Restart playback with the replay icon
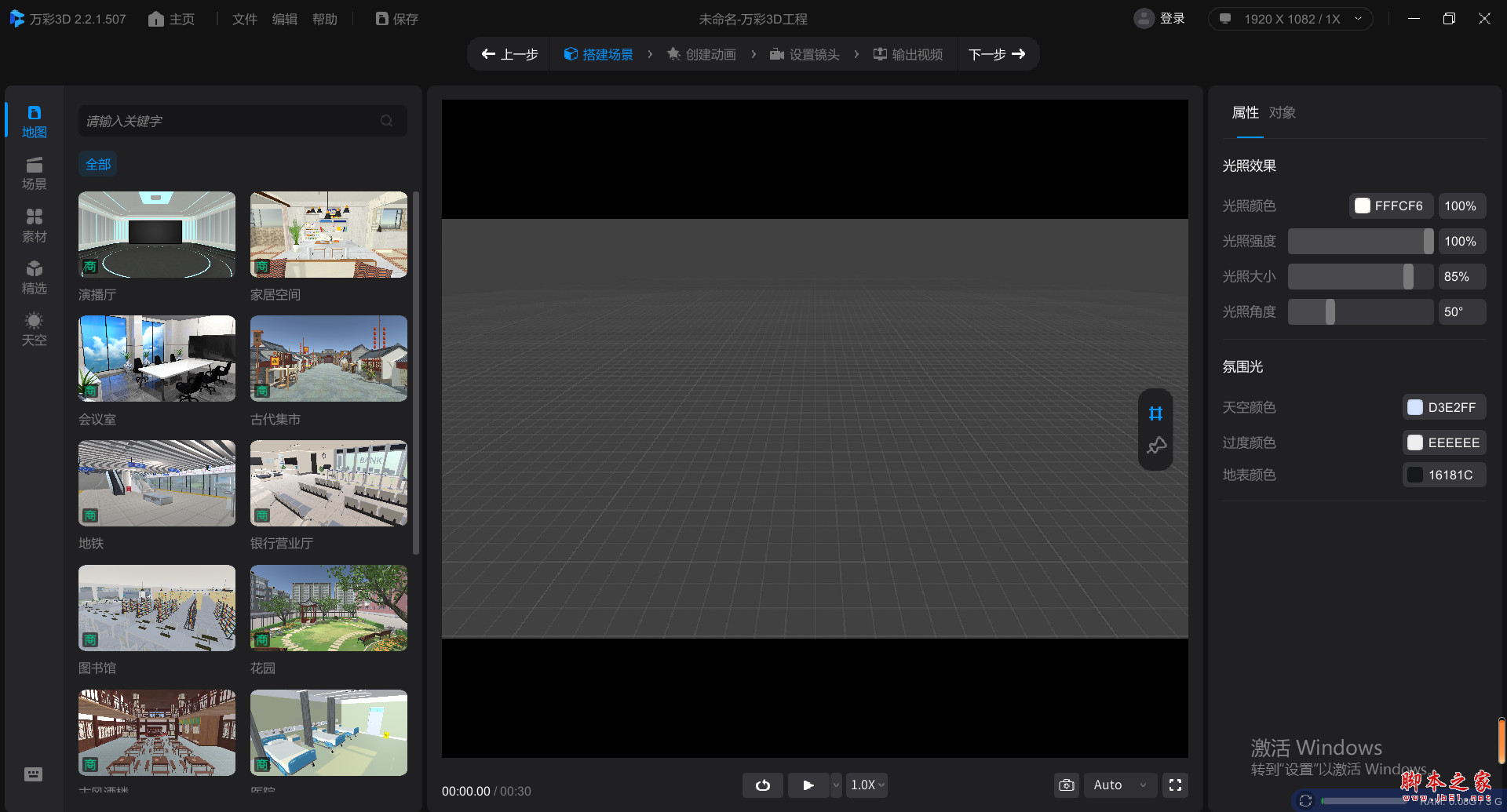This screenshot has height=812, width=1507. (x=762, y=785)
